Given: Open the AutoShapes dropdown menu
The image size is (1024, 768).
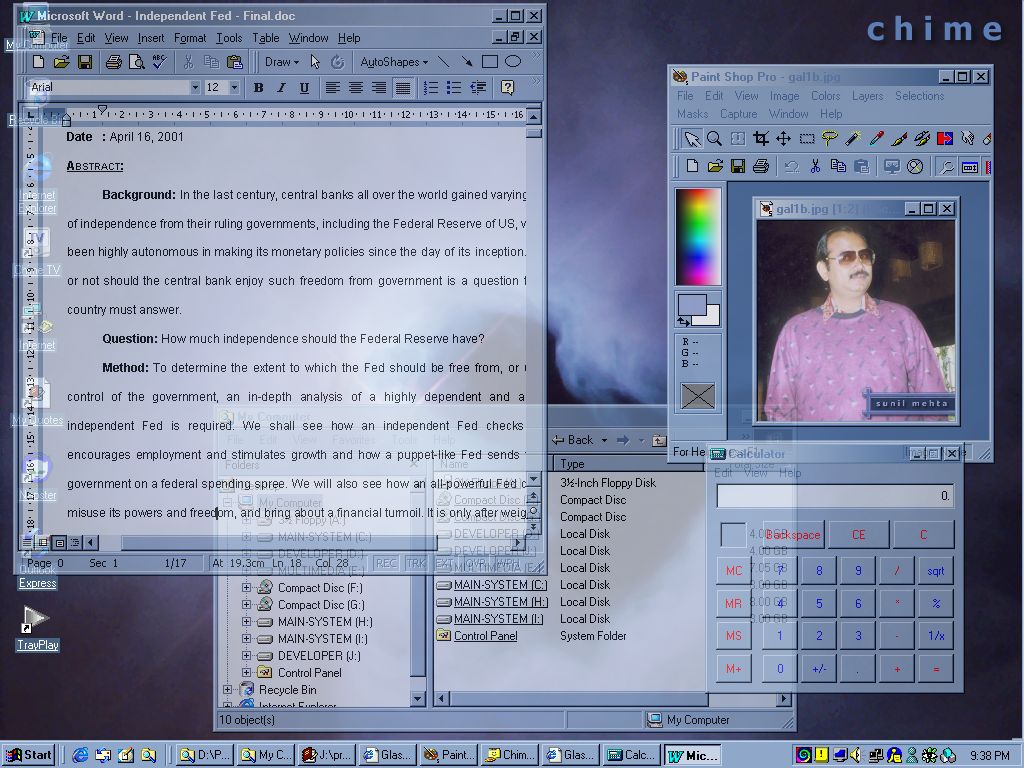Looking at the screenshot, I should point(393,62).
